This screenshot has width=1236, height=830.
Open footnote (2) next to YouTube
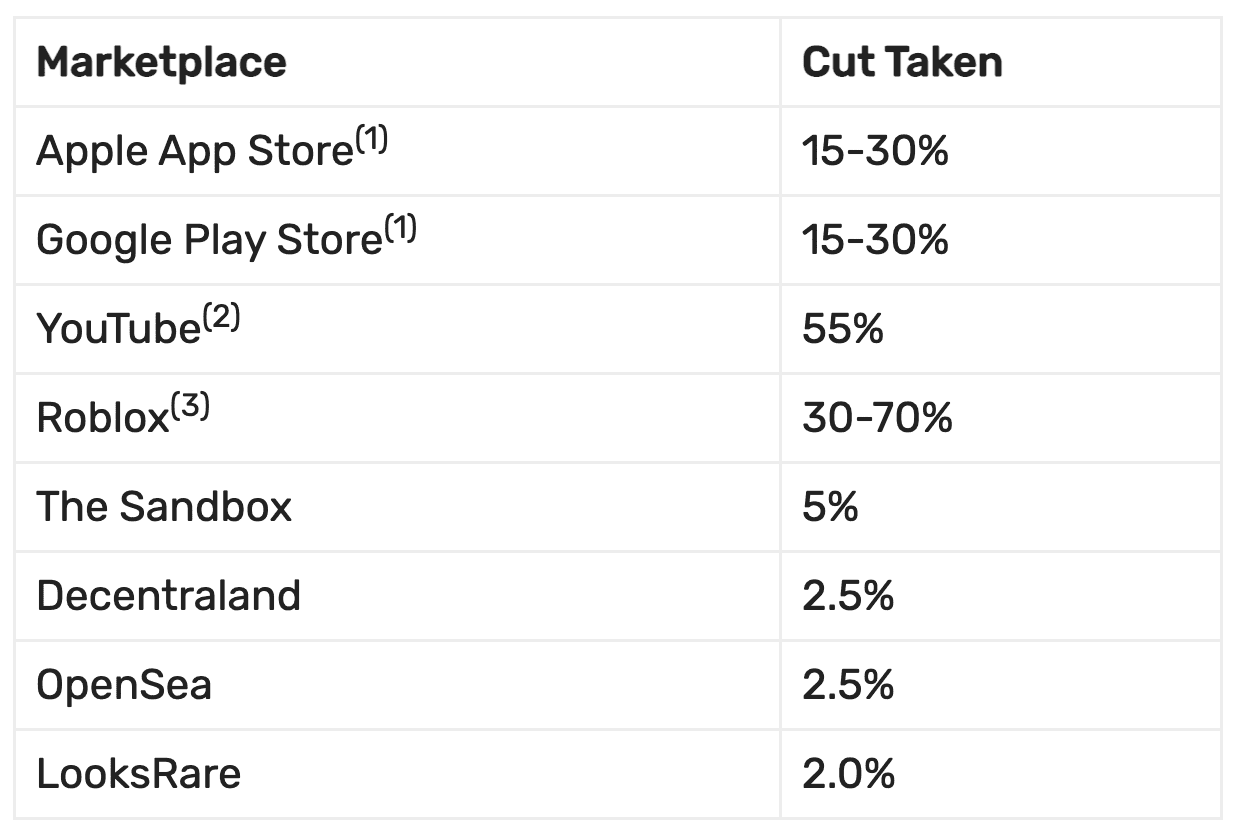221,319
